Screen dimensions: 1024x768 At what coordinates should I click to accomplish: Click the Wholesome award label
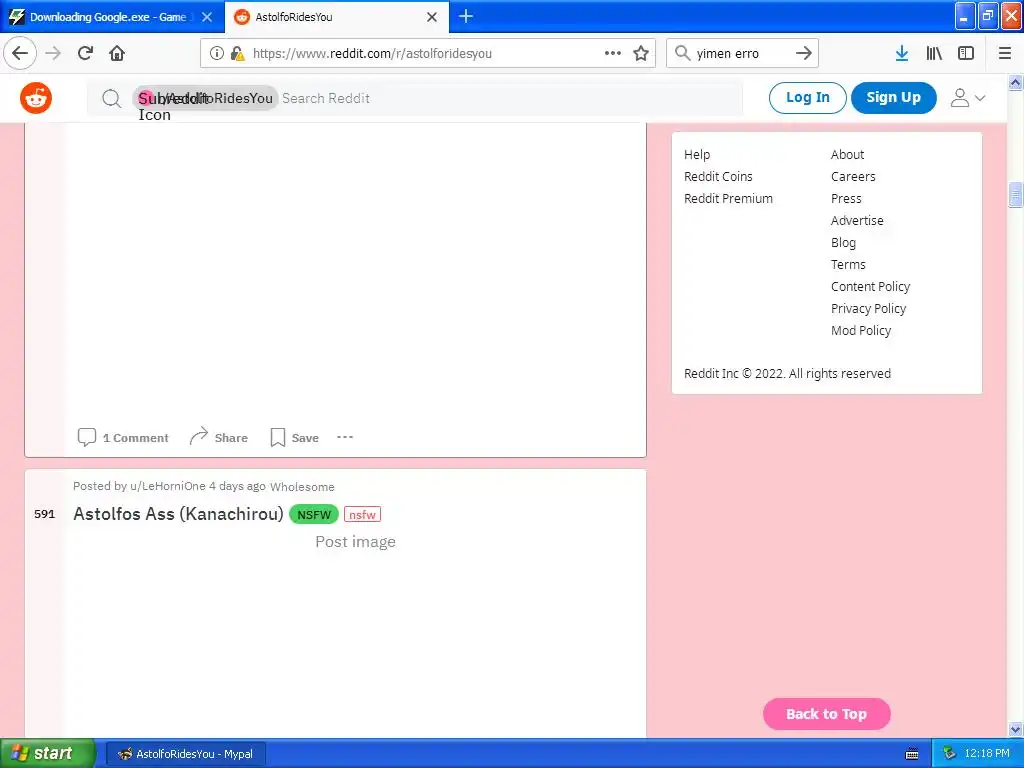(x=302, y=487)
